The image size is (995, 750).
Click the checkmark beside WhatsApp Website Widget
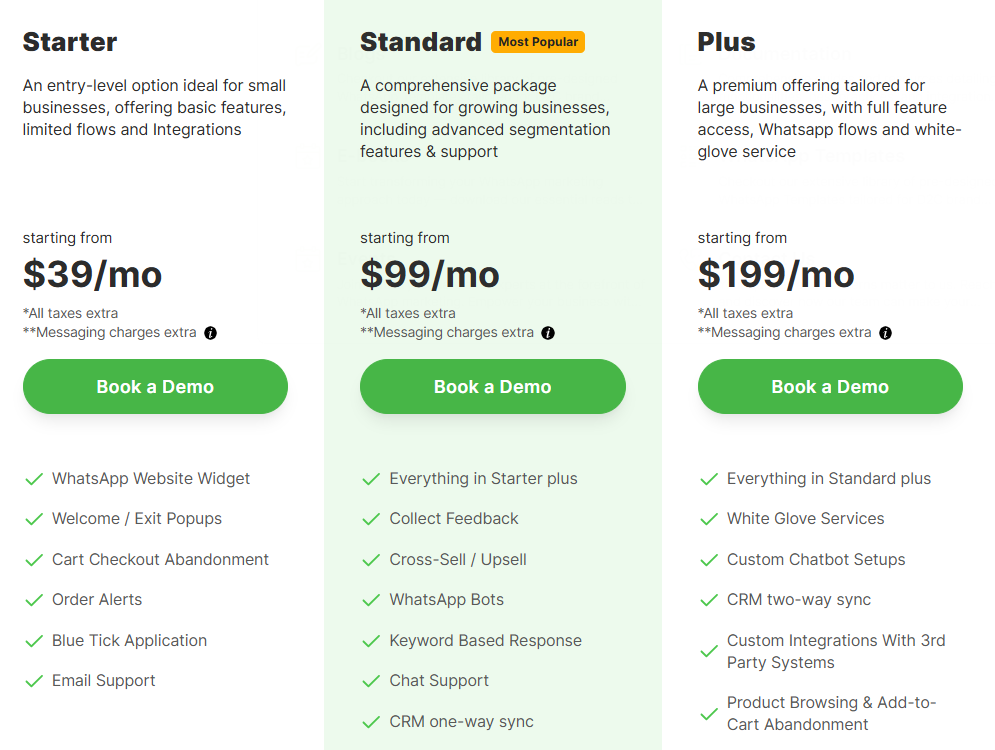32,478
